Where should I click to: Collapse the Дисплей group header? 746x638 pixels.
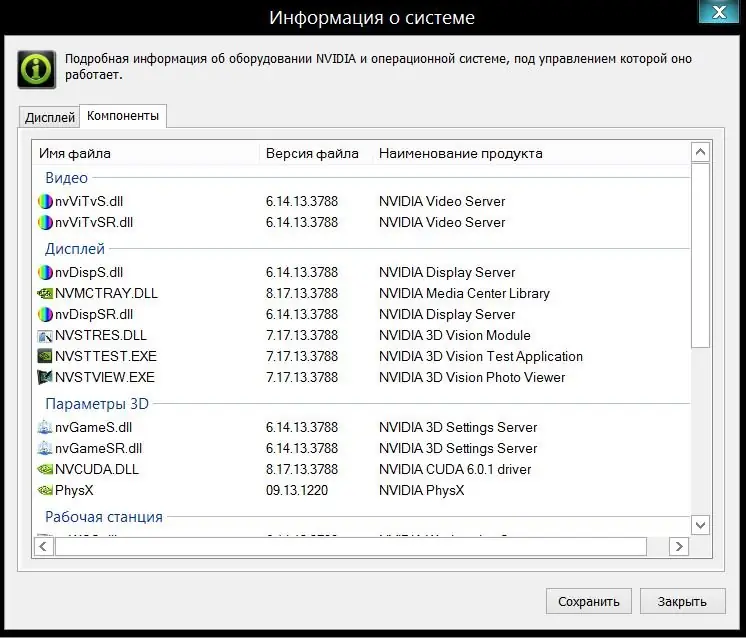tap(74, 249)
